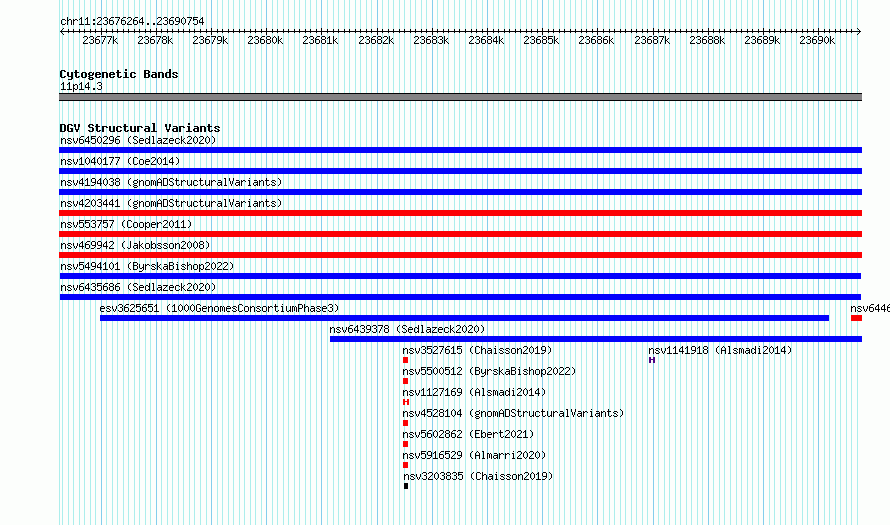Screen dimensions: 890x525
Task: Open the nsv6450296 (Sedlazeck2020) variant label
Action: (x=138, y=140)
